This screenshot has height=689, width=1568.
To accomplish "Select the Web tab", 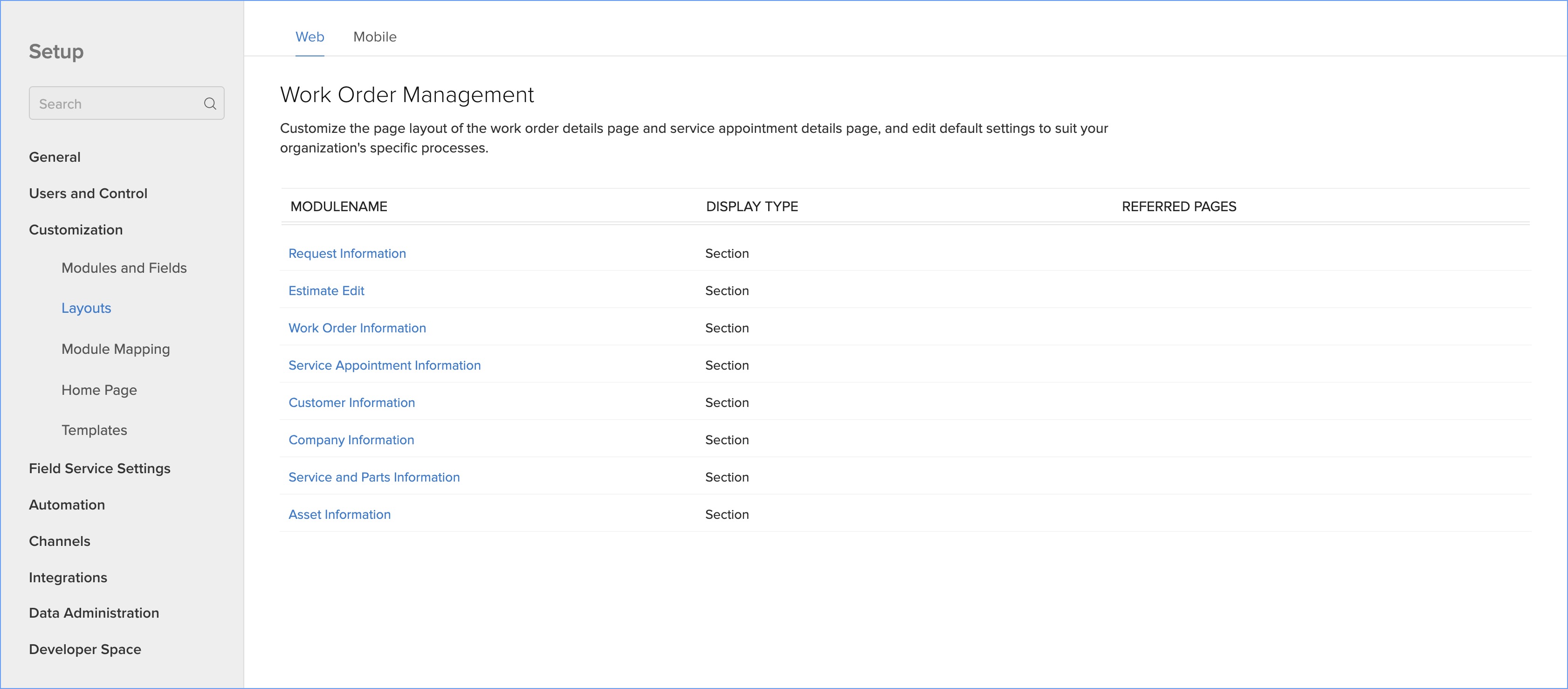I will click(309, 37).
